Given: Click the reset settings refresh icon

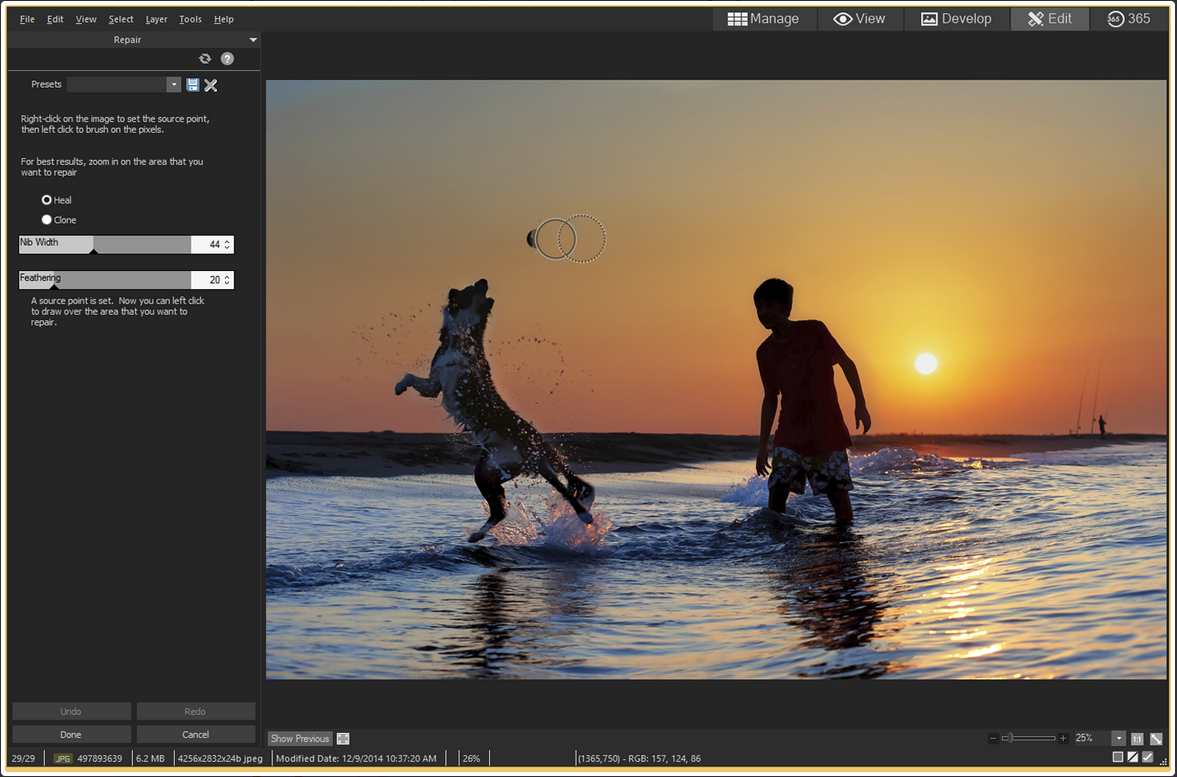Looking at the screenshot, I should (205, 59).
